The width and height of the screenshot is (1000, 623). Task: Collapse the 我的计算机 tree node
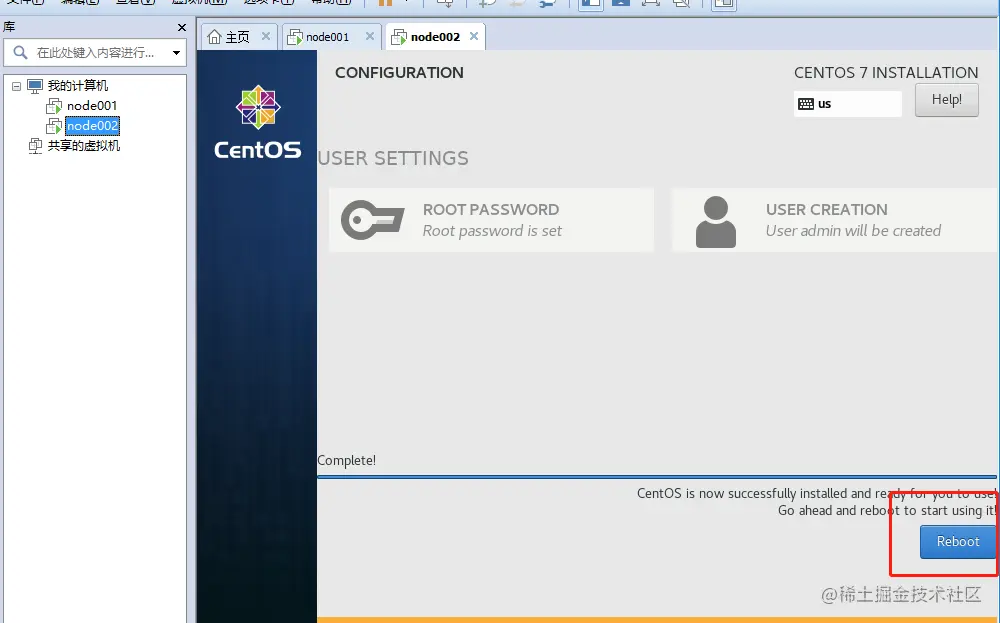(17, 86)
